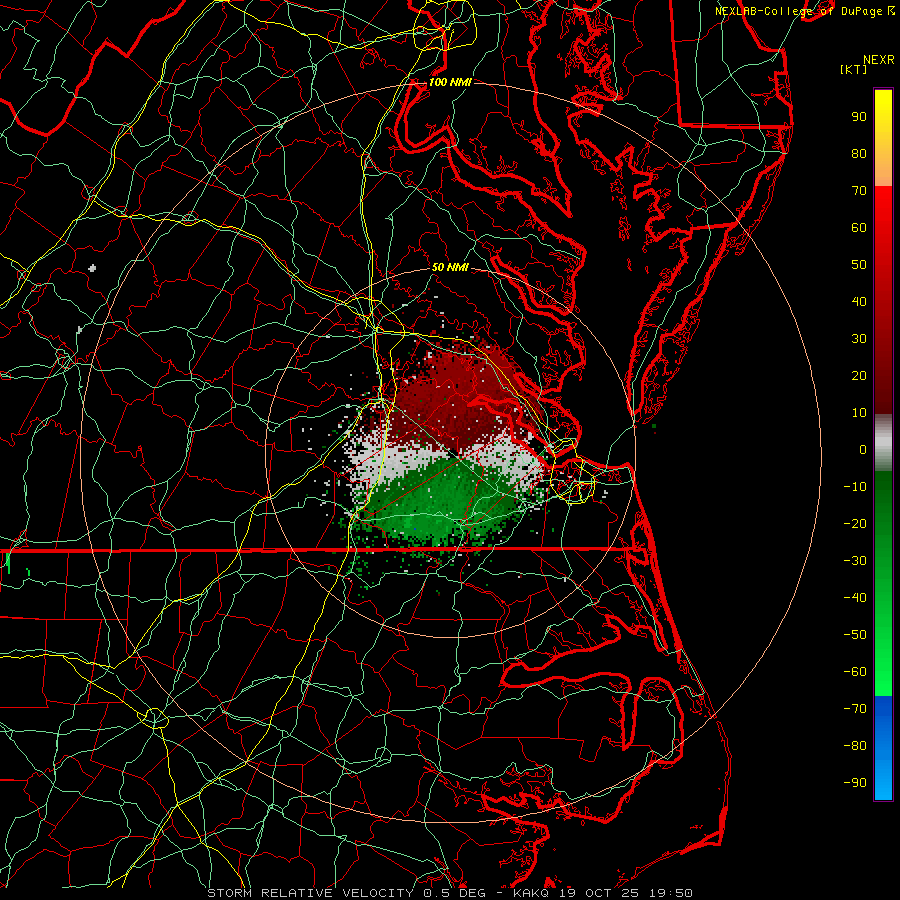Click the blue bottom segment of color bar
Viewport: 900px width, 900px height.
[x=883, y=747]
